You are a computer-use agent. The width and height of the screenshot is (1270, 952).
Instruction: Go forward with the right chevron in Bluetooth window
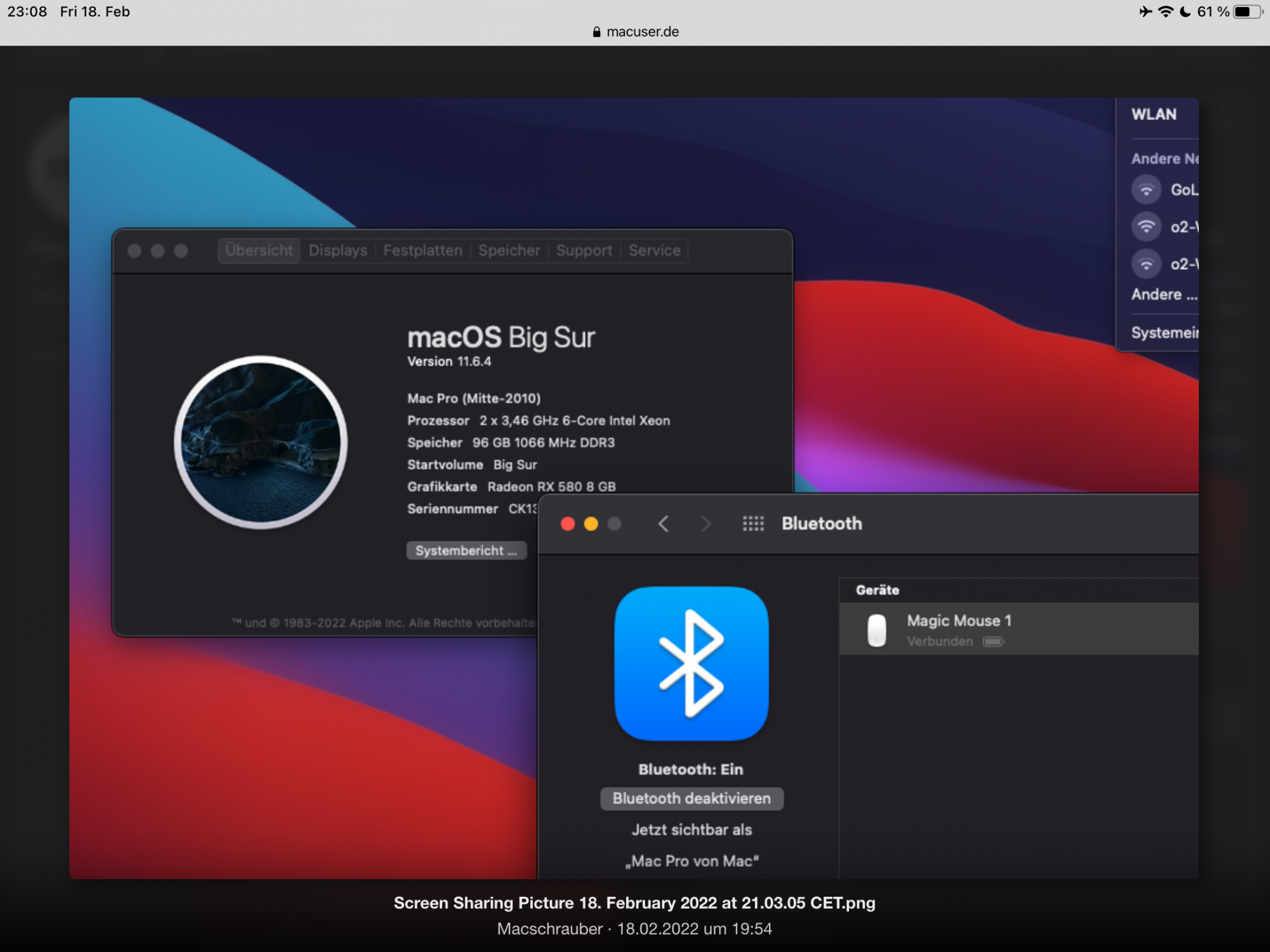(x=705, y=524)
